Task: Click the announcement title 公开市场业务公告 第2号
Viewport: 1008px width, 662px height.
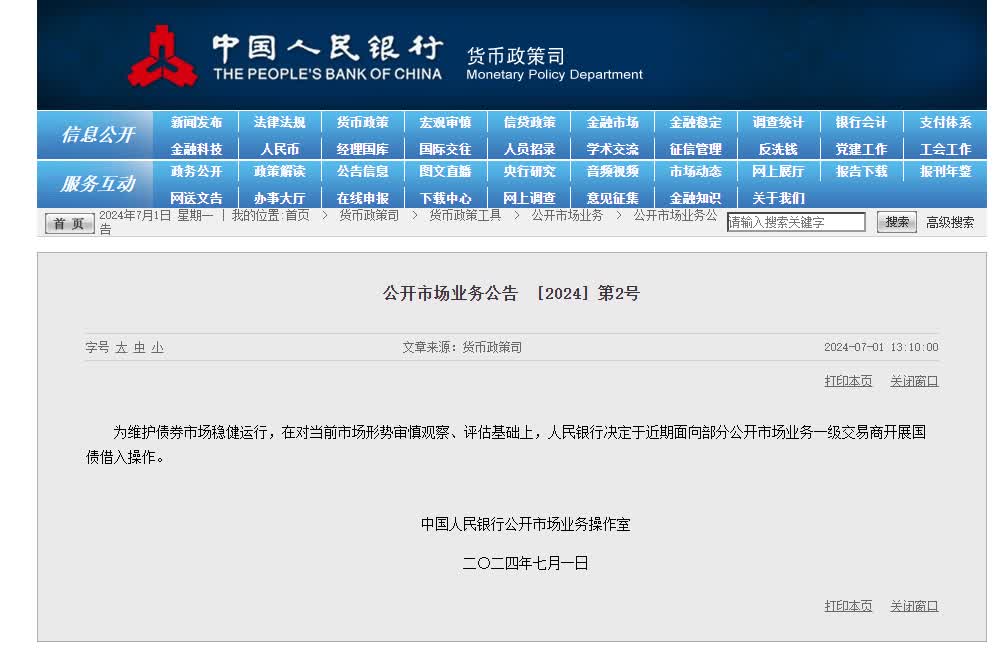Action: pos(512,294)
